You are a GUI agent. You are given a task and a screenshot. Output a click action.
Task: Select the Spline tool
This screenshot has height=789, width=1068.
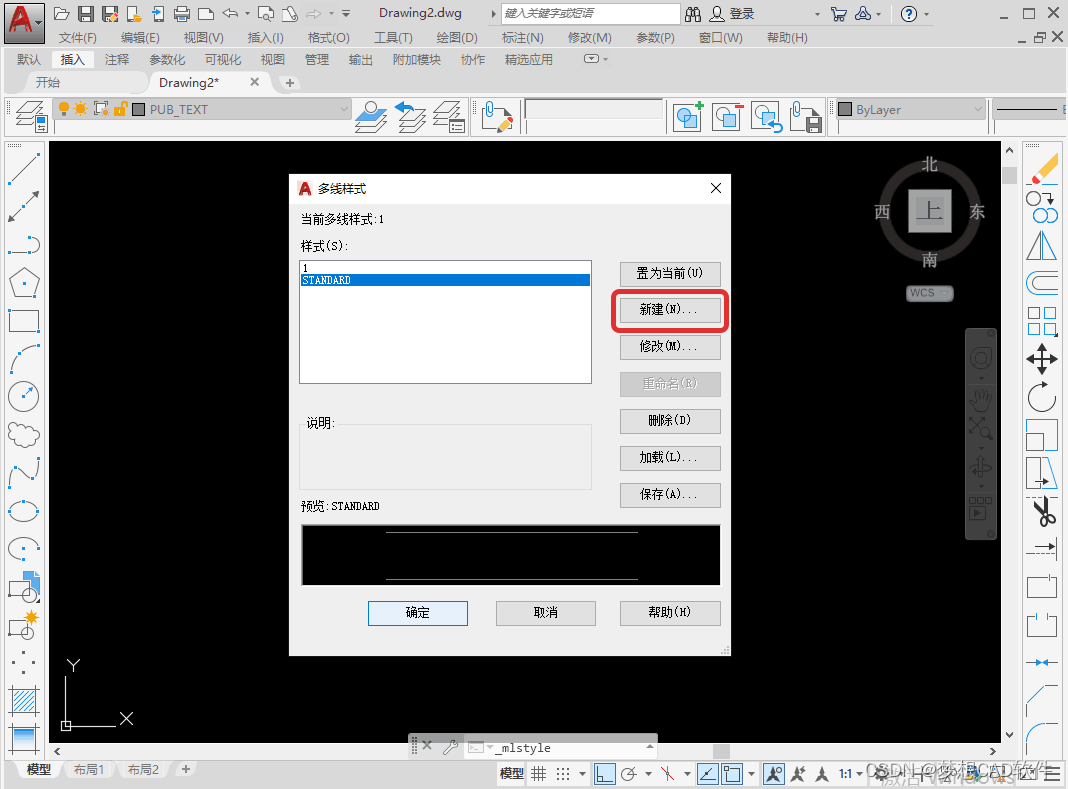pyautogui.click(x=24, y=473)
